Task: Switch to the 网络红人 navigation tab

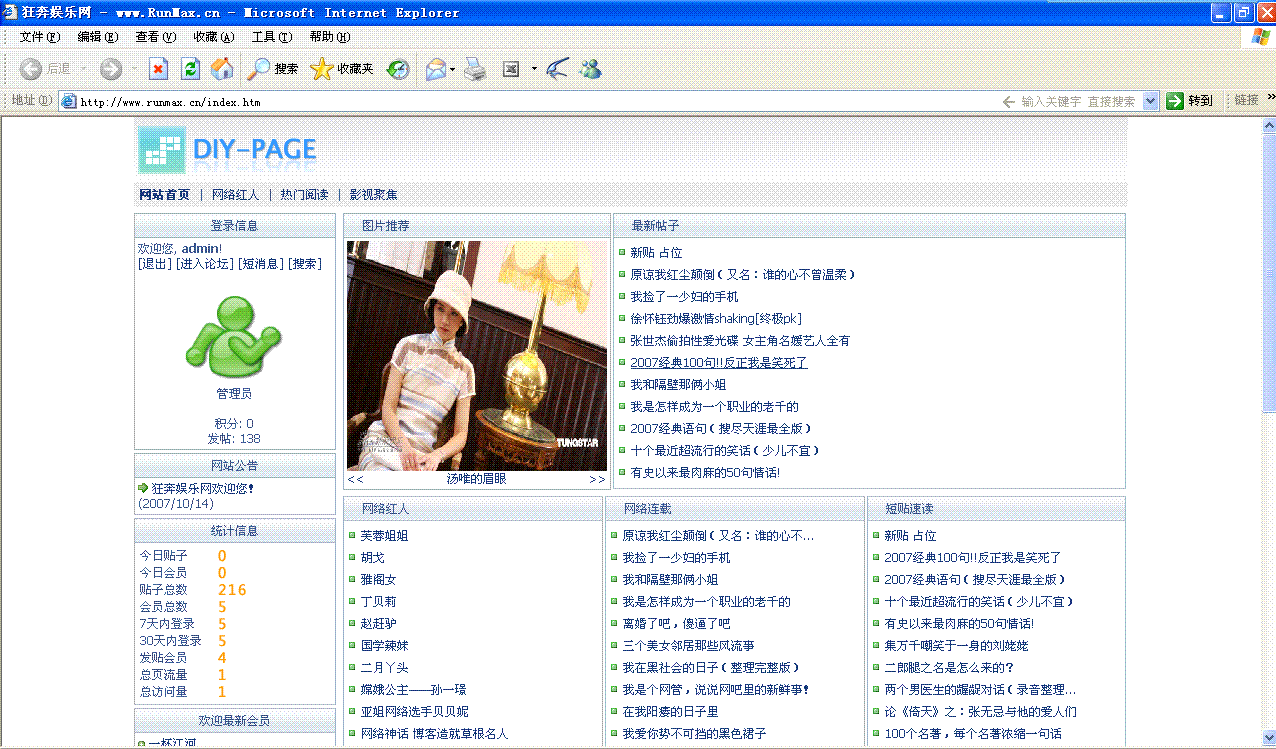Action: (x=235, y=195)
